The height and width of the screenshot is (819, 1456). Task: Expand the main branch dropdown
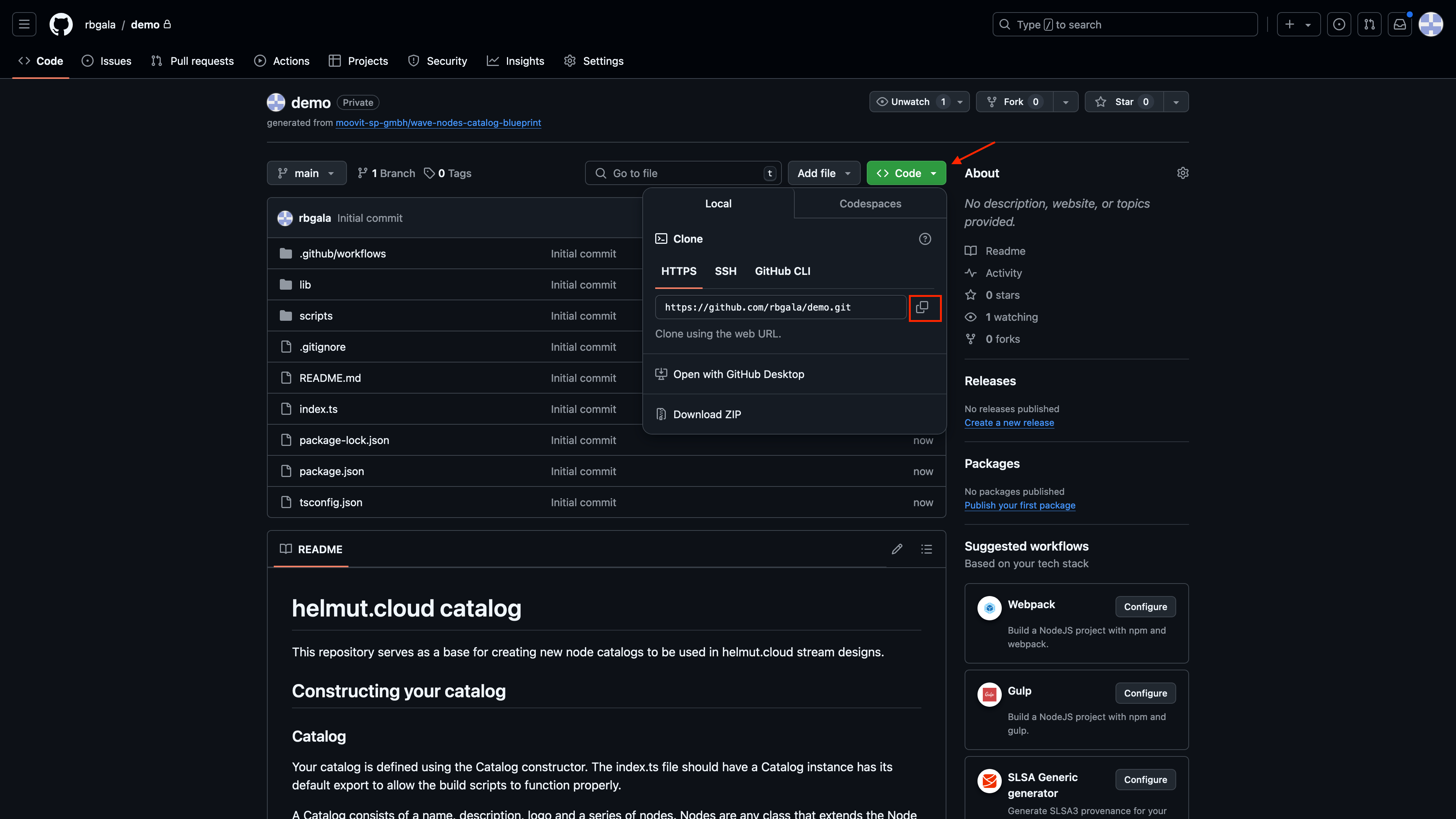306,173
